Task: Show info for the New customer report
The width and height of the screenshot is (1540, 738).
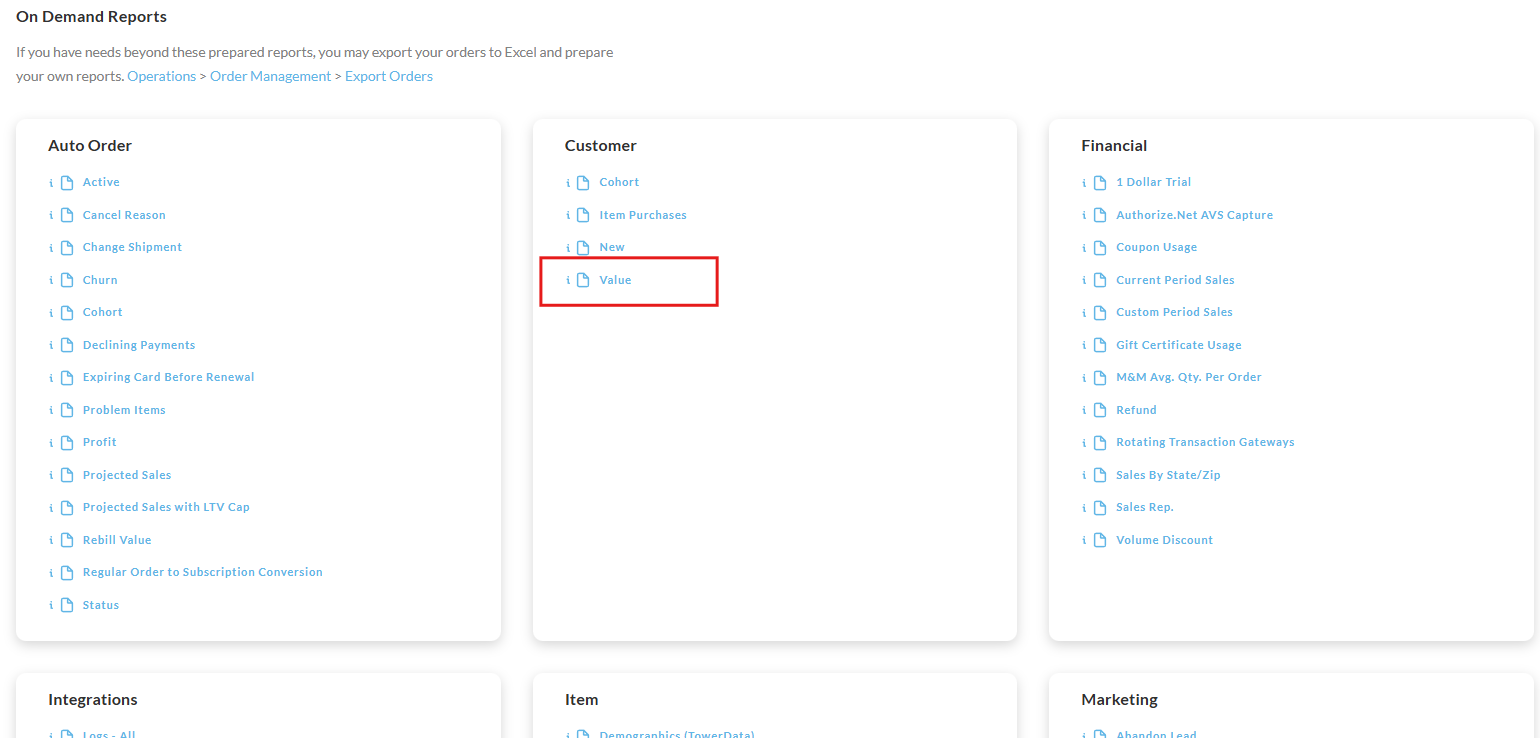Action: 568,248
